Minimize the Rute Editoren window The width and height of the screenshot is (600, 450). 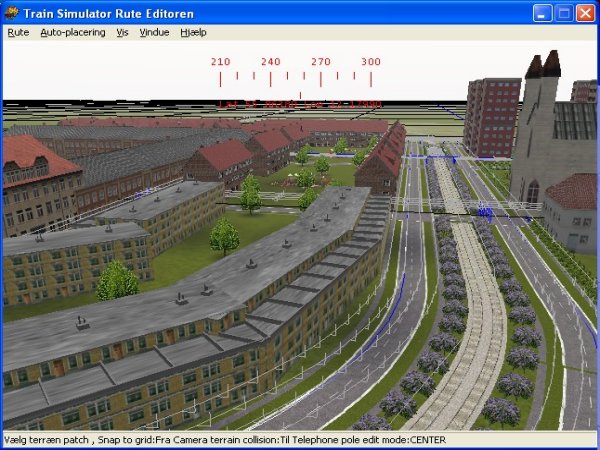point(541,12)
